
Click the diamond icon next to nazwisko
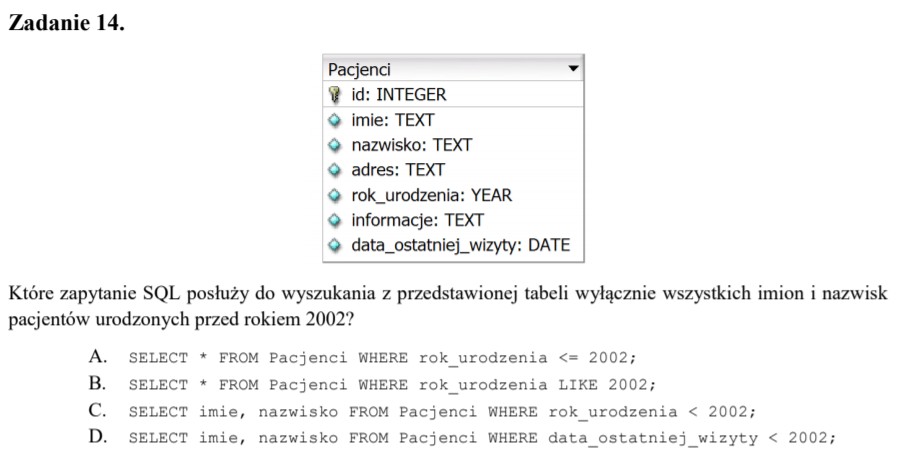click(335, 145)
